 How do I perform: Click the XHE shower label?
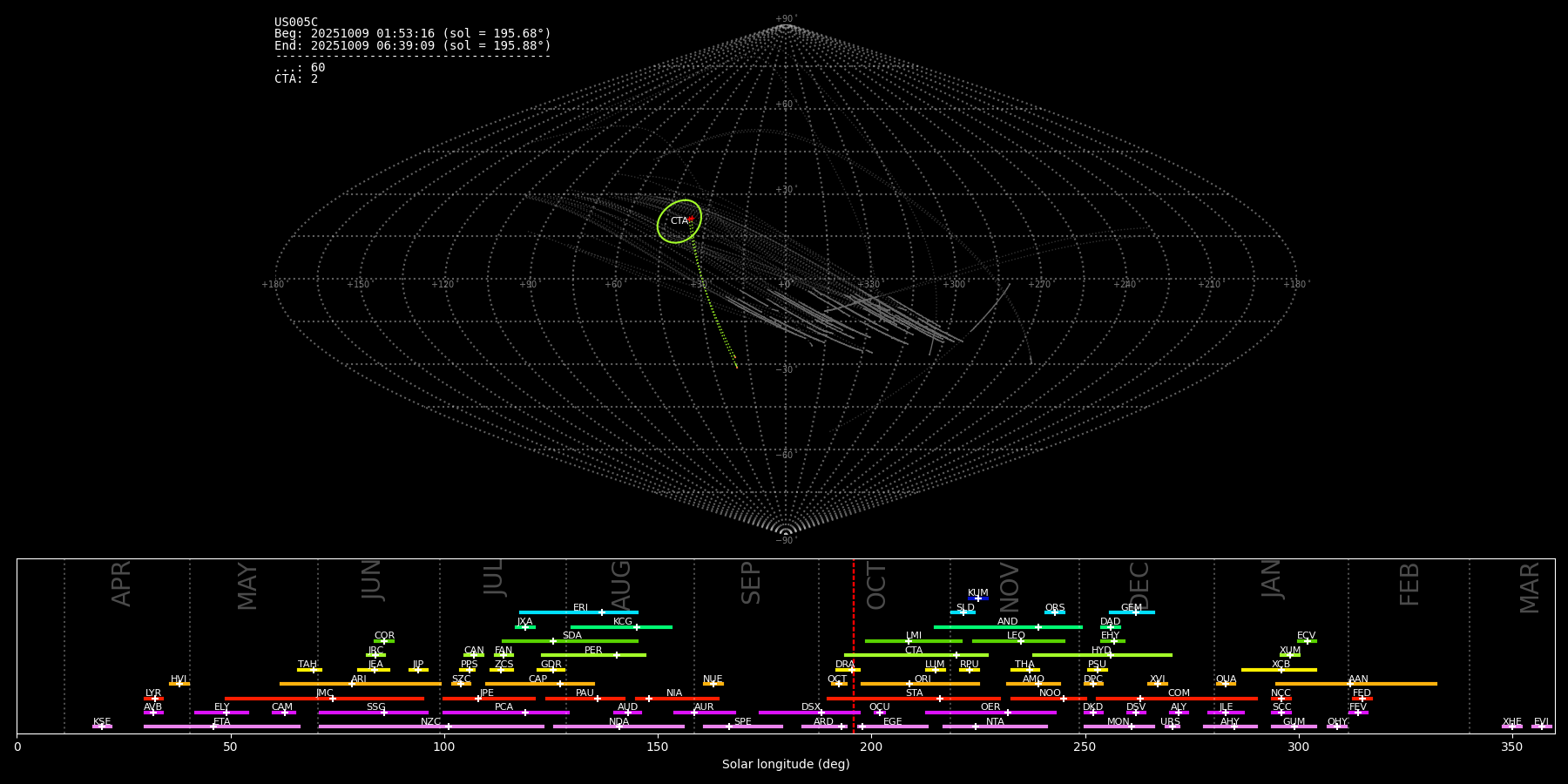click(1512, 722)
